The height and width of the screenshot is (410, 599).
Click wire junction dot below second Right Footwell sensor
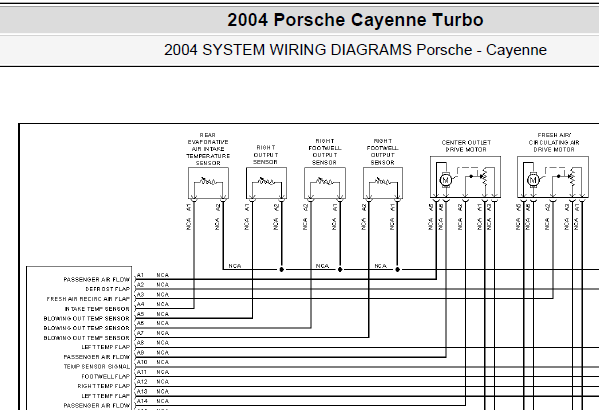point(397,269)
